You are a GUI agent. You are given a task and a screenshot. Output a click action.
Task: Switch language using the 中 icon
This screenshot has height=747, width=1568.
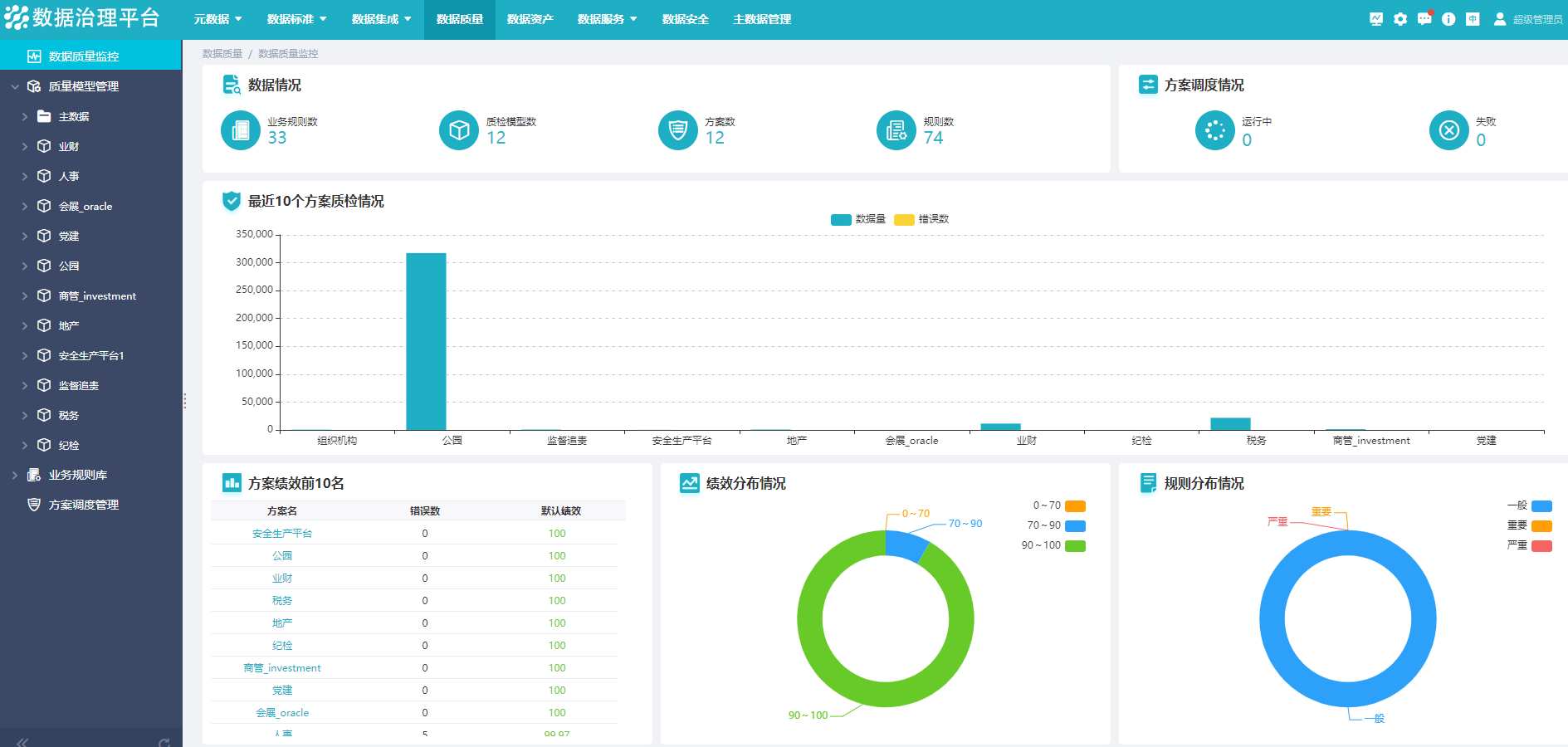1473,19
